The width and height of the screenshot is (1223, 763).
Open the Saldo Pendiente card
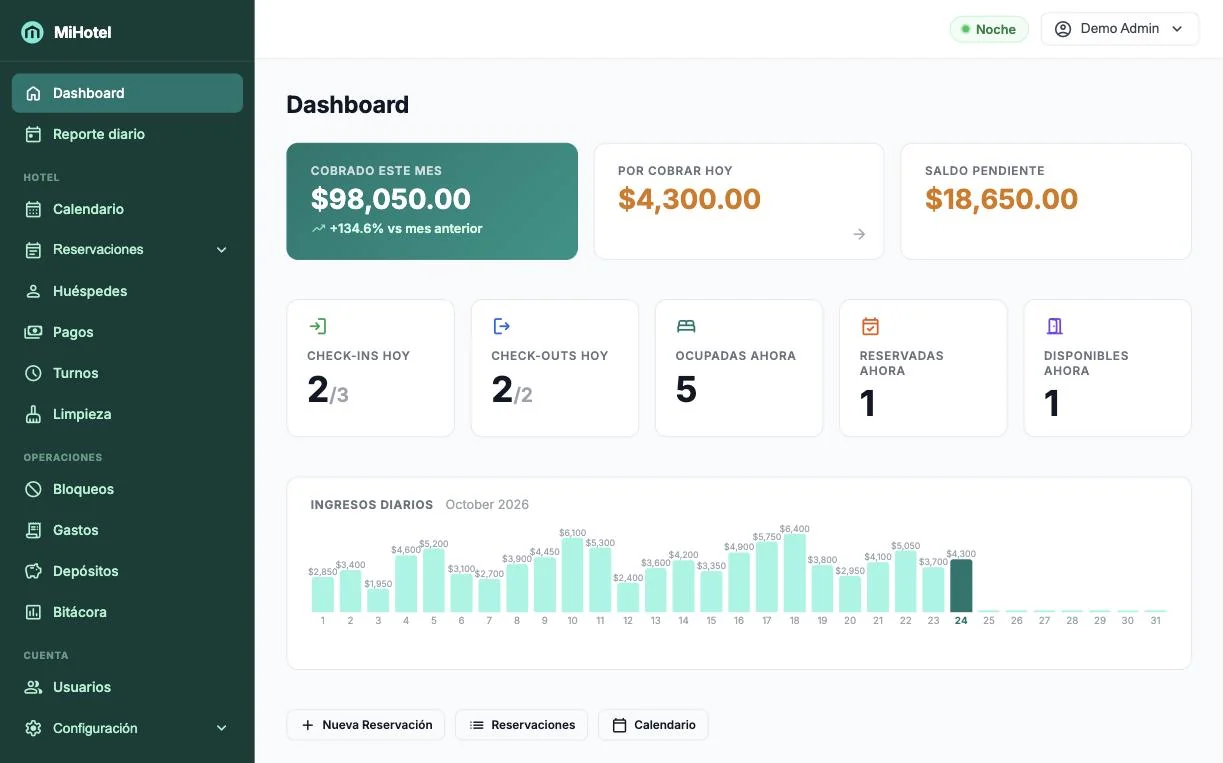(x=1046, y=201)
